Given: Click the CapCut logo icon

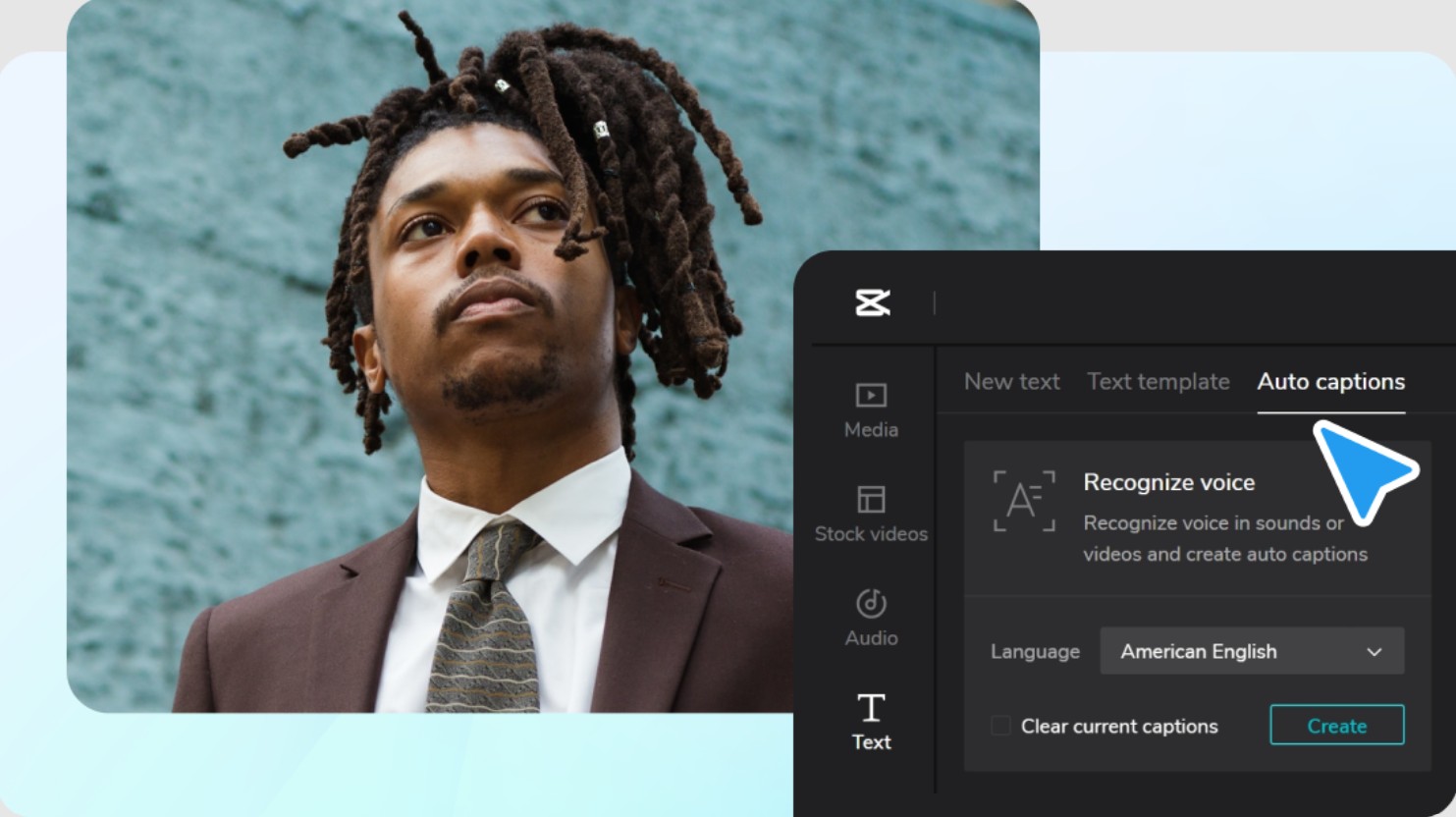Looking at the screenshot, I should (x=872, y=302).
